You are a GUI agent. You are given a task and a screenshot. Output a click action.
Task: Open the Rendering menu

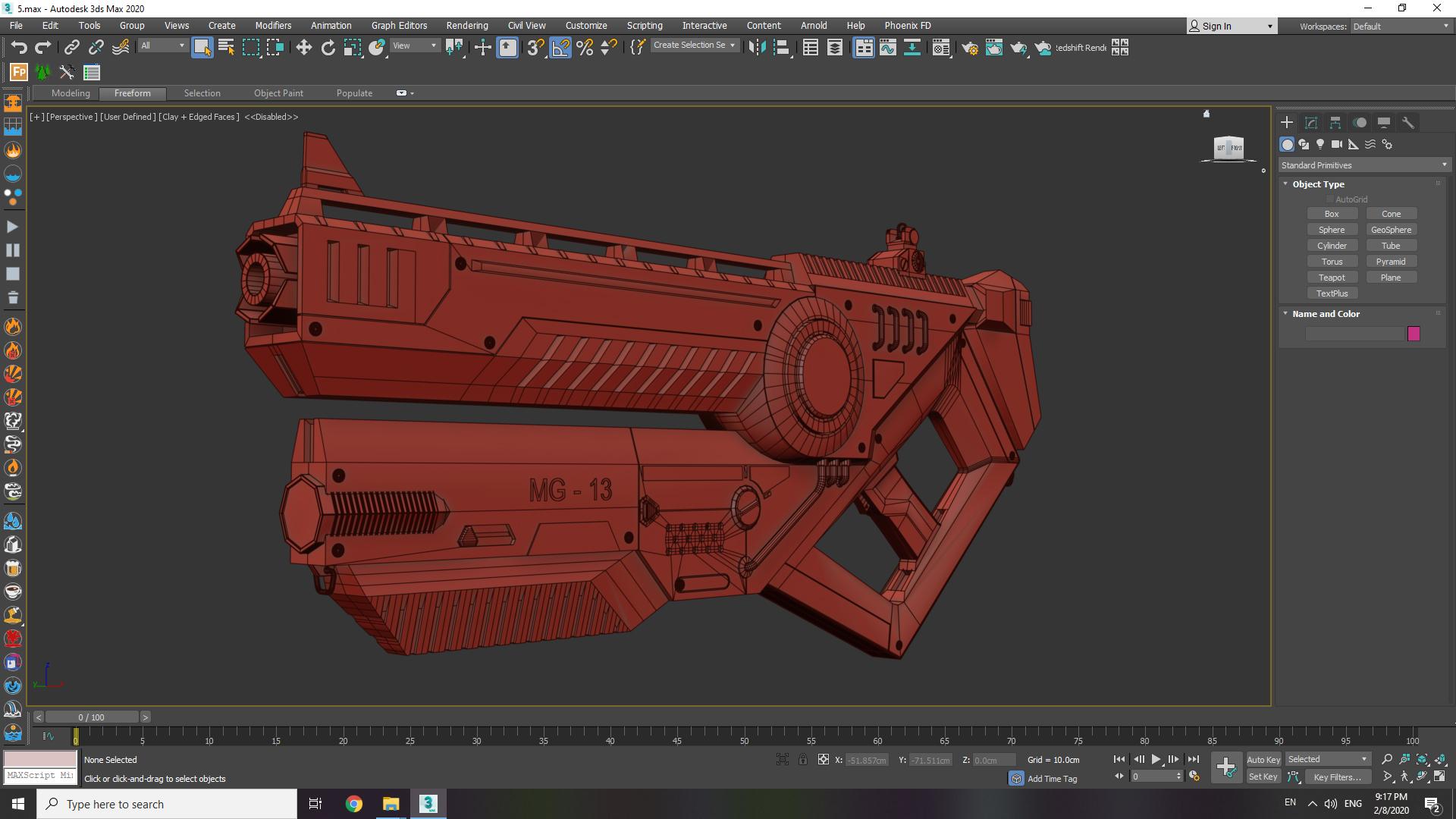[467, 25]
